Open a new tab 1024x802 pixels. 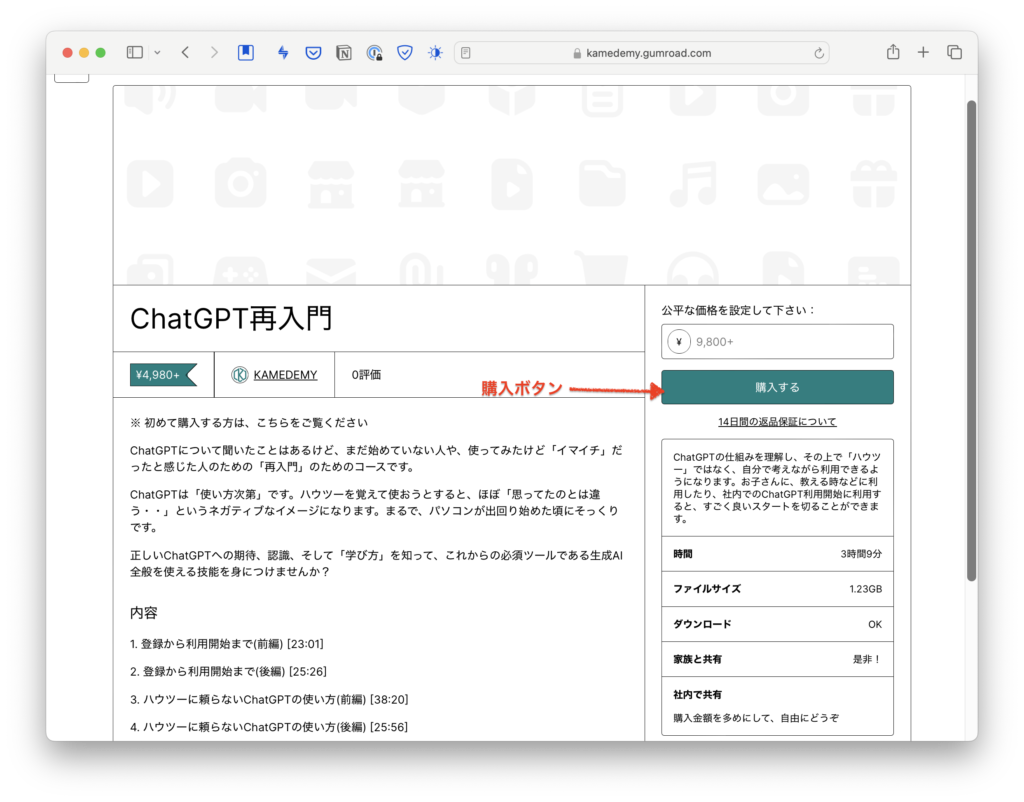tap(923, 53)
